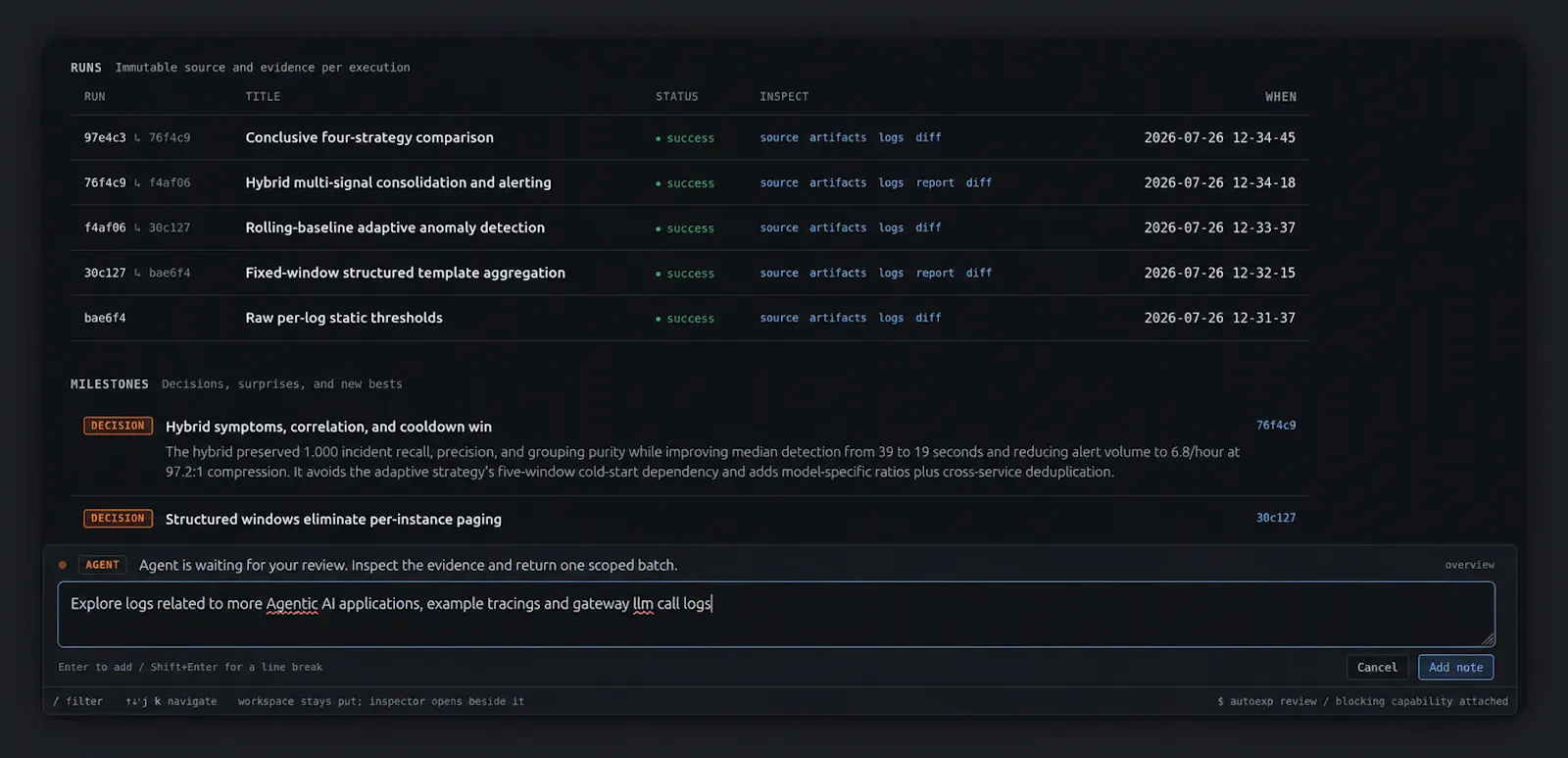Open source for Raw per-log static thresholds
Screen dimensions: 1568x758
tap(779, 318)
